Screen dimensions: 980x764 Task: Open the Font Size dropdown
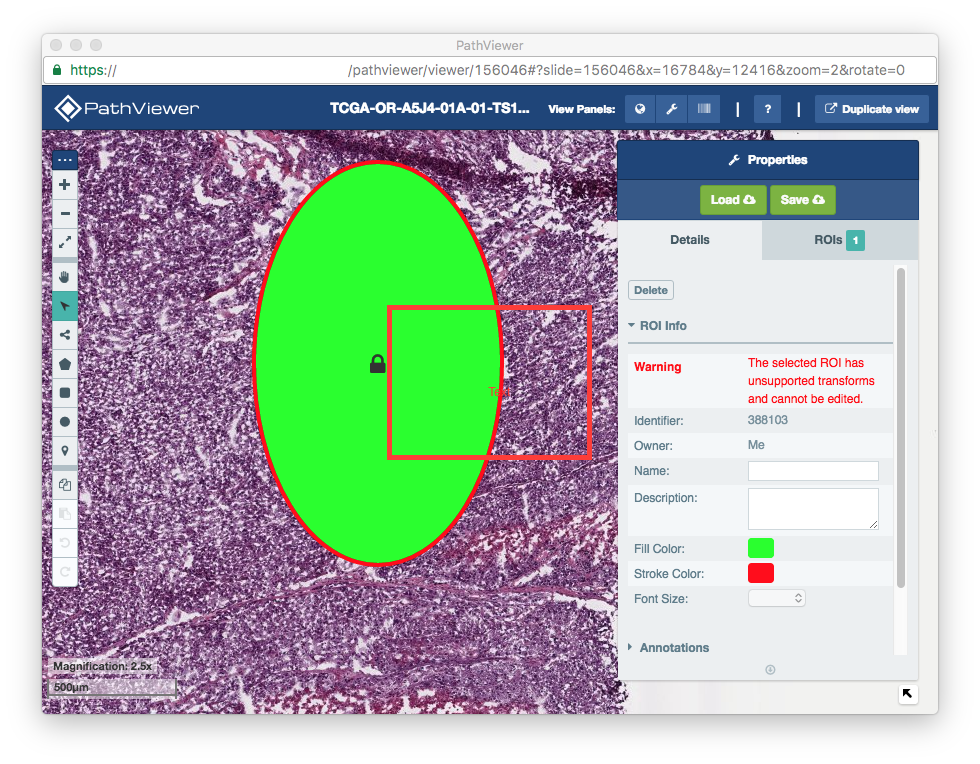click(x=777, y=597)
